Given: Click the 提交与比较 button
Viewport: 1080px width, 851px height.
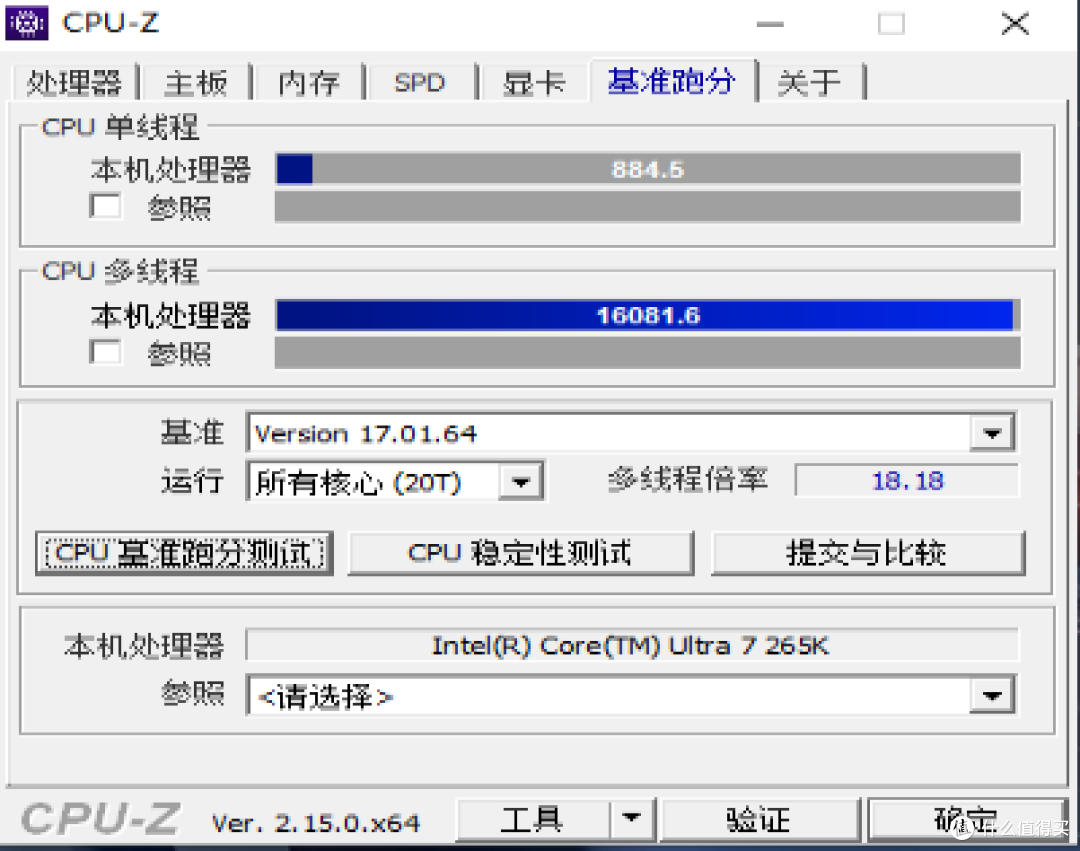Looking at the screenshot, I should click(x=867, y=553).
